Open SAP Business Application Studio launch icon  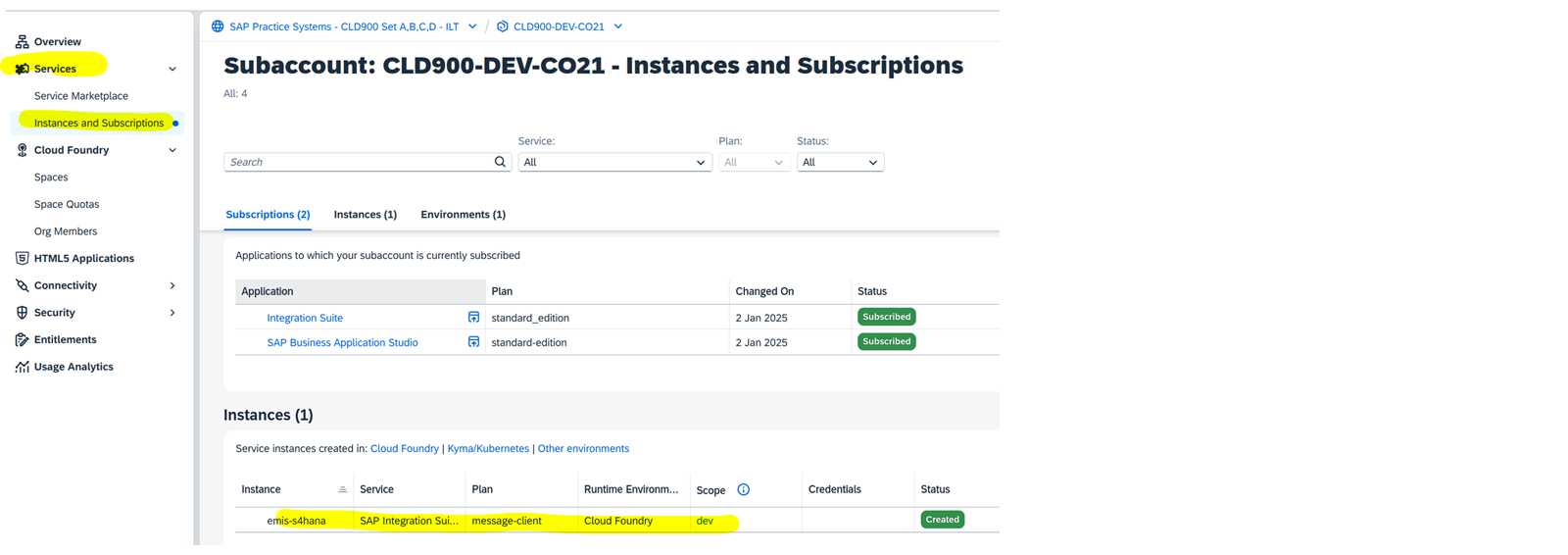[x=473, y=341]
